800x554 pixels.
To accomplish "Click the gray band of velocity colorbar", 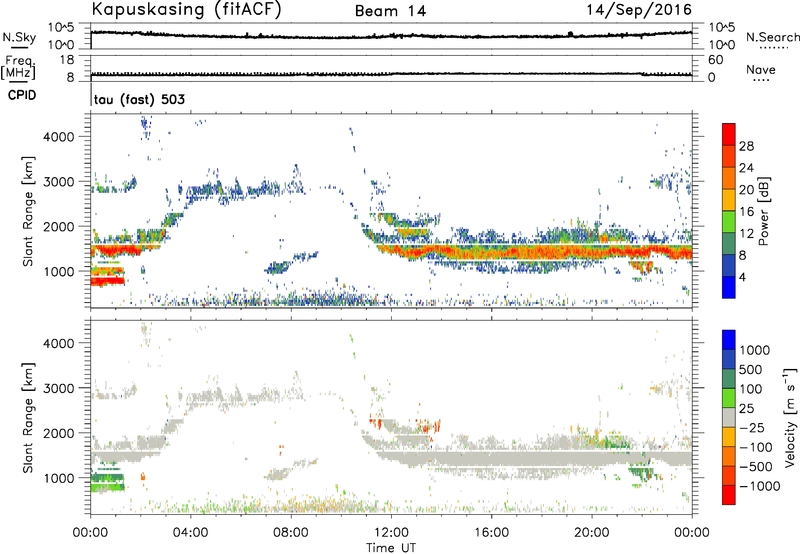I will (729, 417).
